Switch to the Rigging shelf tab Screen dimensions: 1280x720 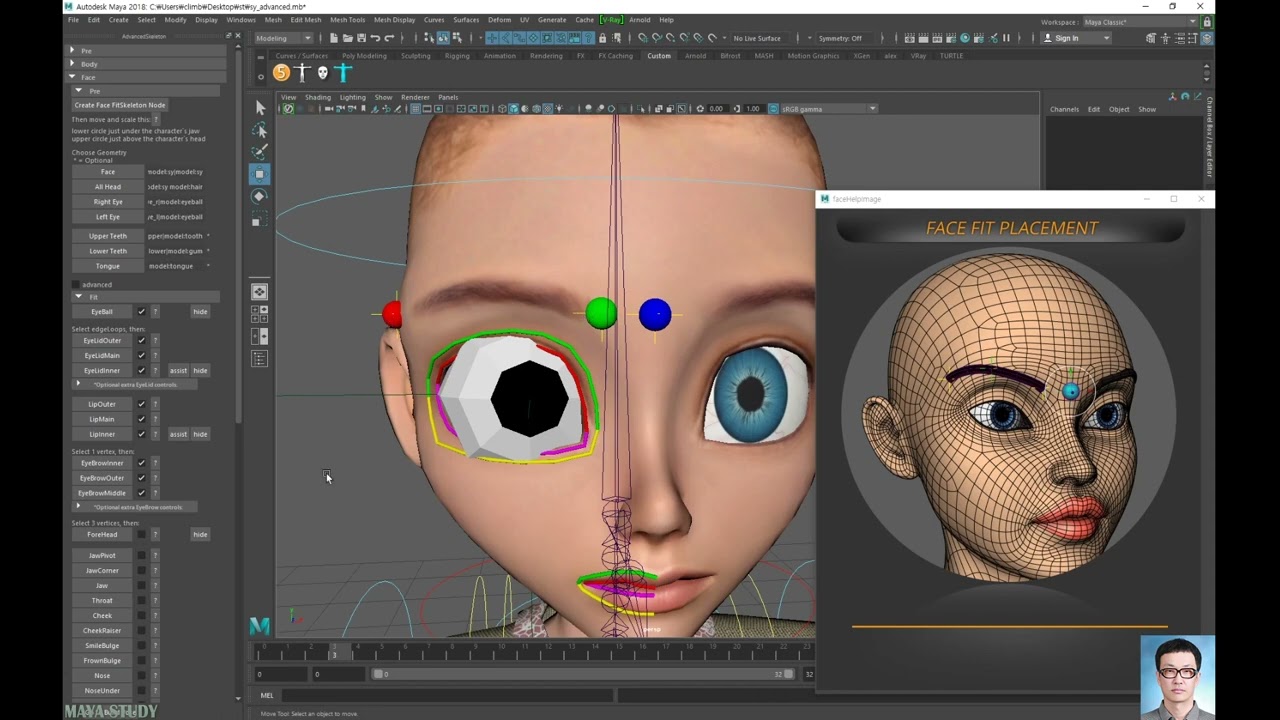[x=457, y=56]
